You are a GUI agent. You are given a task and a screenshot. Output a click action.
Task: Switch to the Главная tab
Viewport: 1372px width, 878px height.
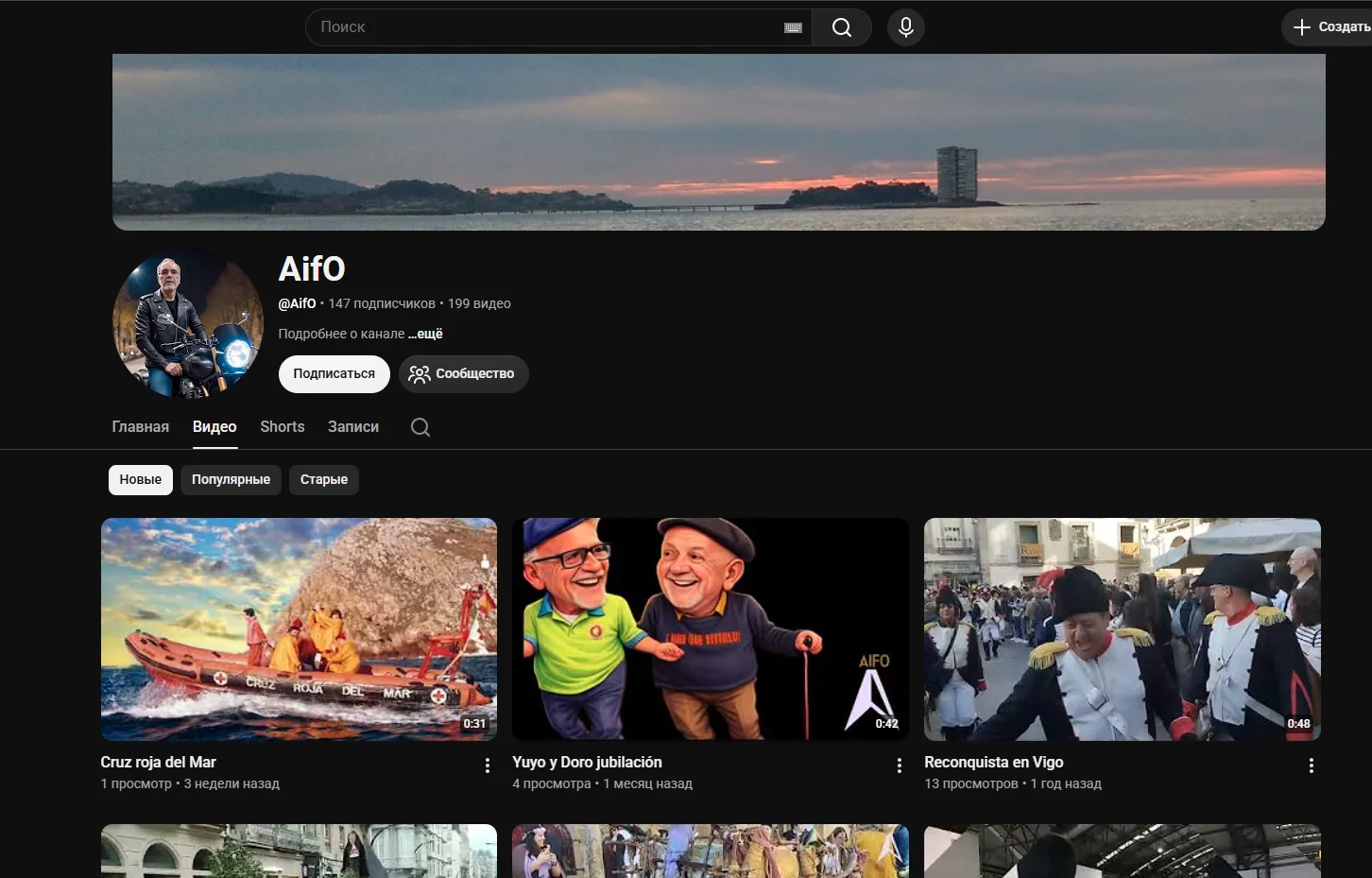pyautogui.click(x=141, y=427)
